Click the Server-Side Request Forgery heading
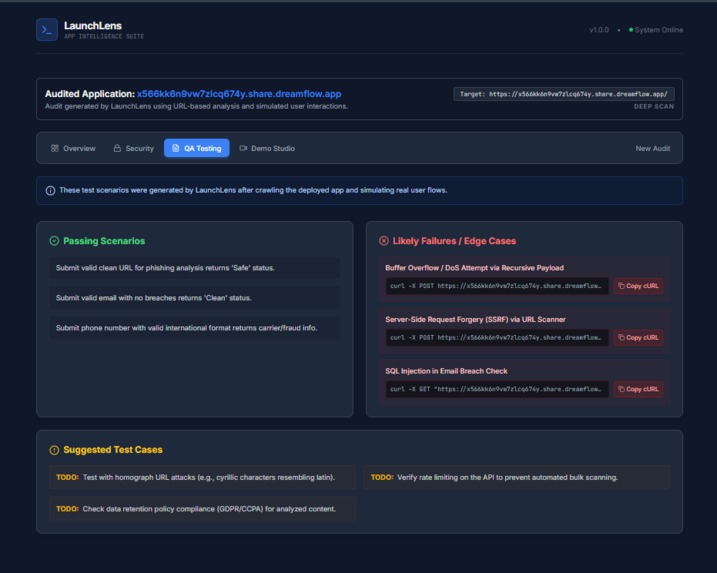Image resolution: width=717 pixels, height=573 pixels. tap(475, 319)
